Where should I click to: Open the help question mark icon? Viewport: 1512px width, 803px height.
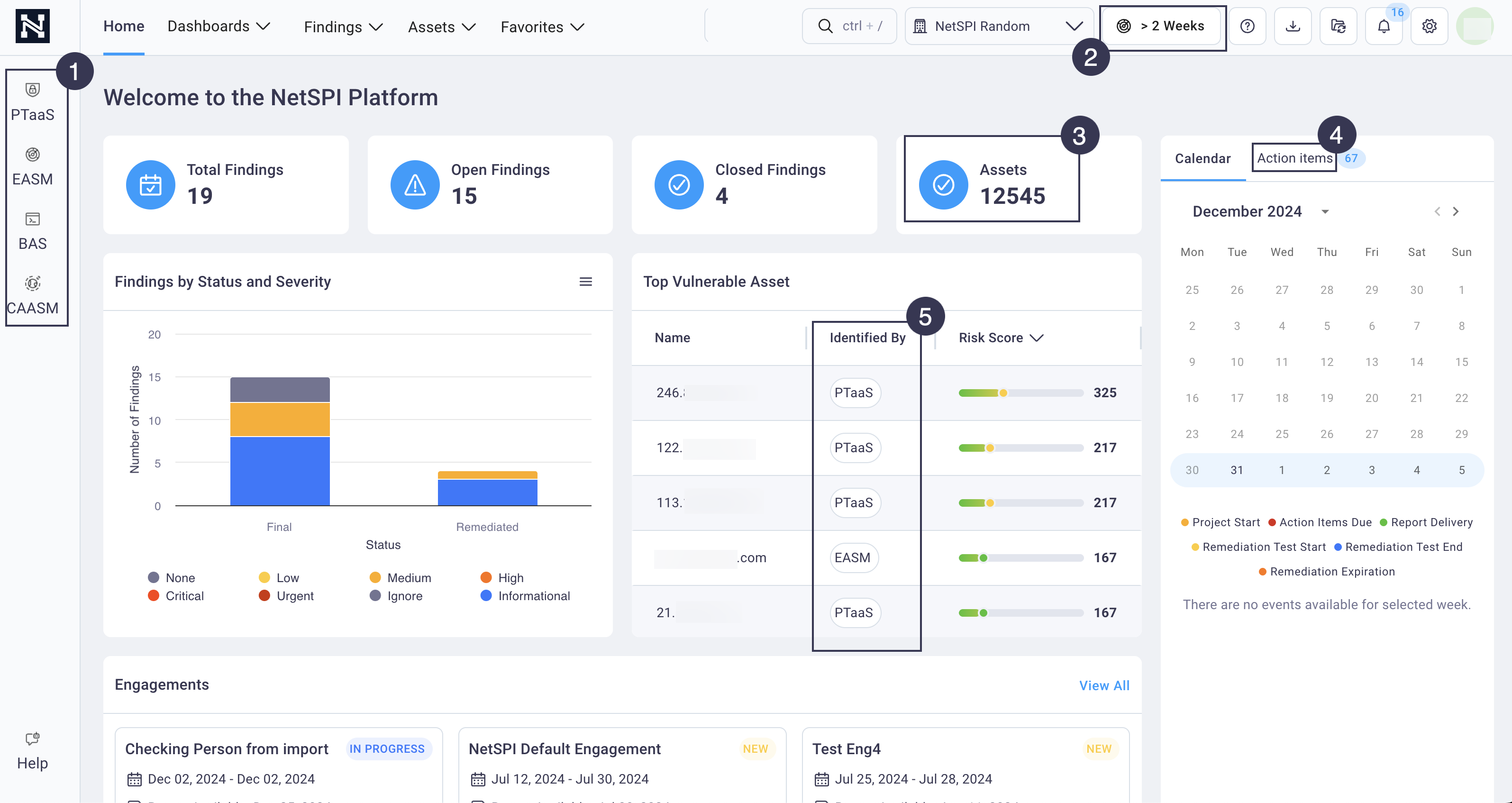[x=1248, y=26]
